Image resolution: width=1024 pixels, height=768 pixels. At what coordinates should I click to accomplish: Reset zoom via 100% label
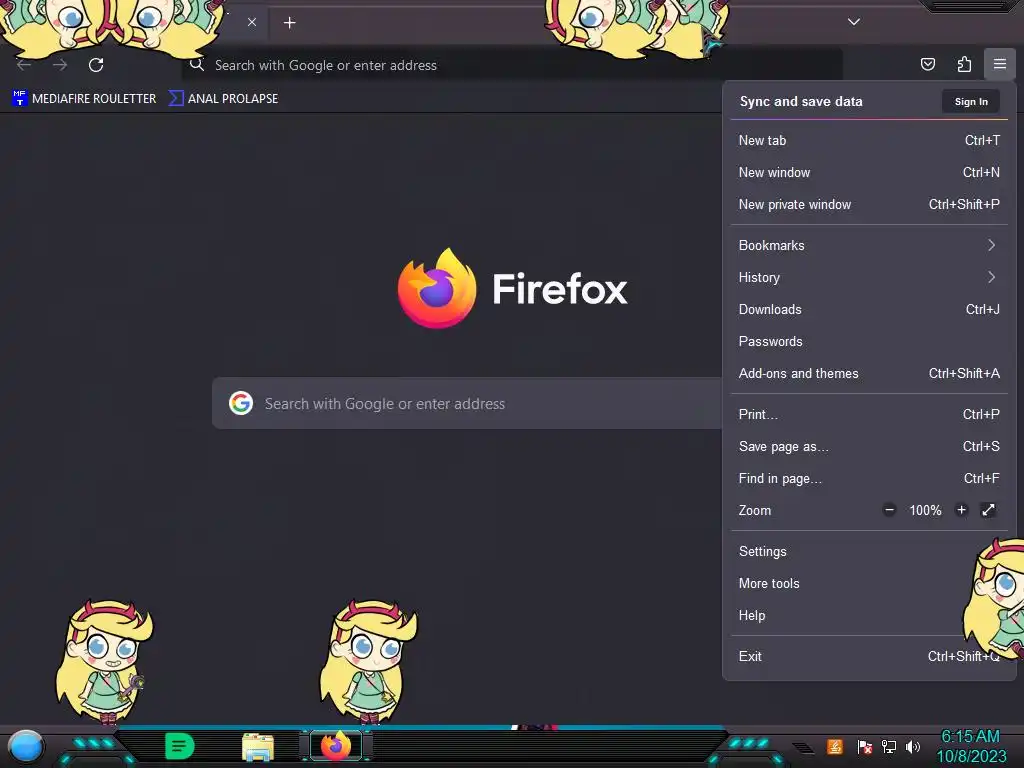point(925,510)
